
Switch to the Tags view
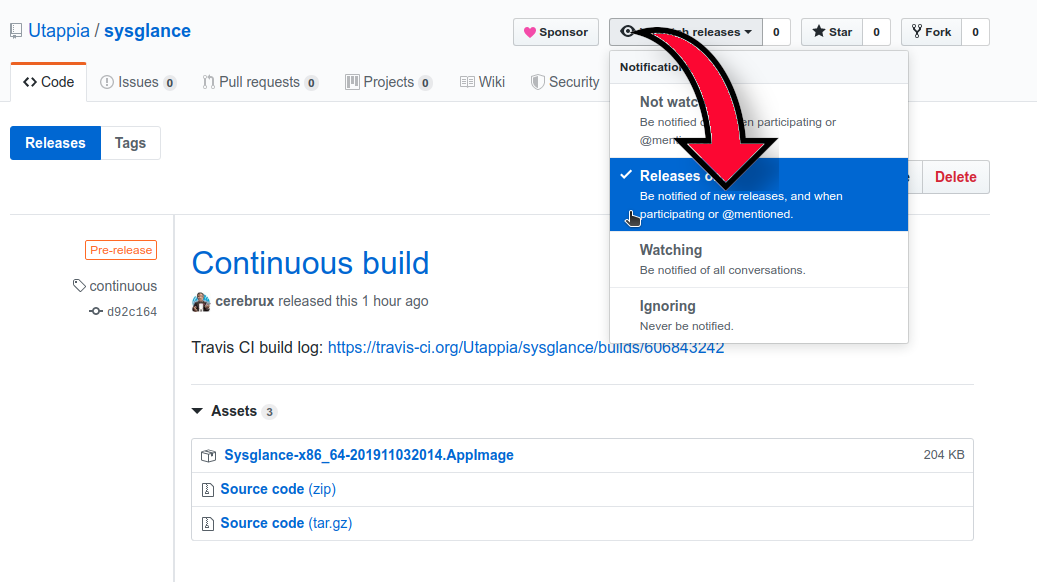130,143
